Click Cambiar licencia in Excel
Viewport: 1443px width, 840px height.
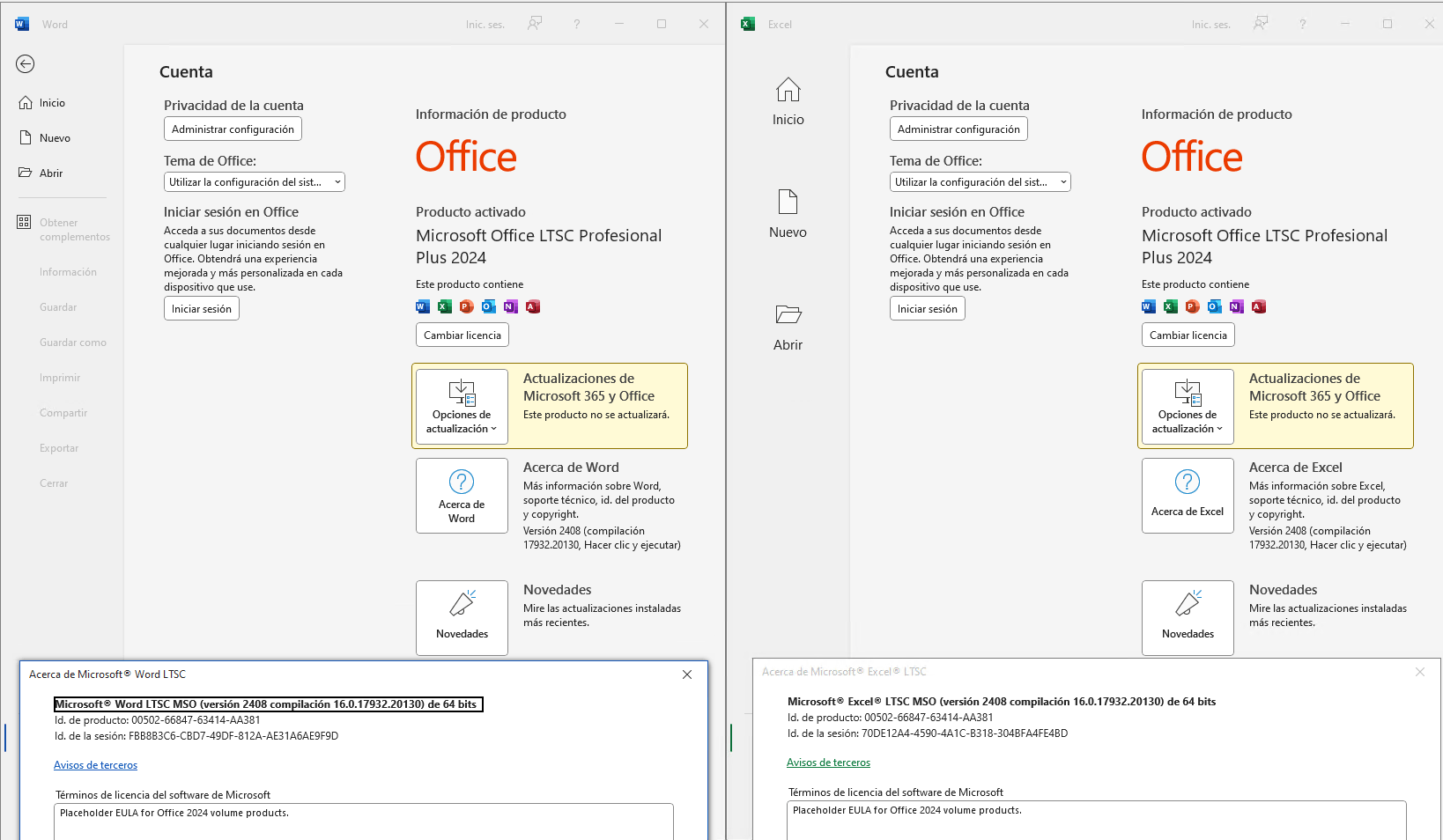point(1188,335)
